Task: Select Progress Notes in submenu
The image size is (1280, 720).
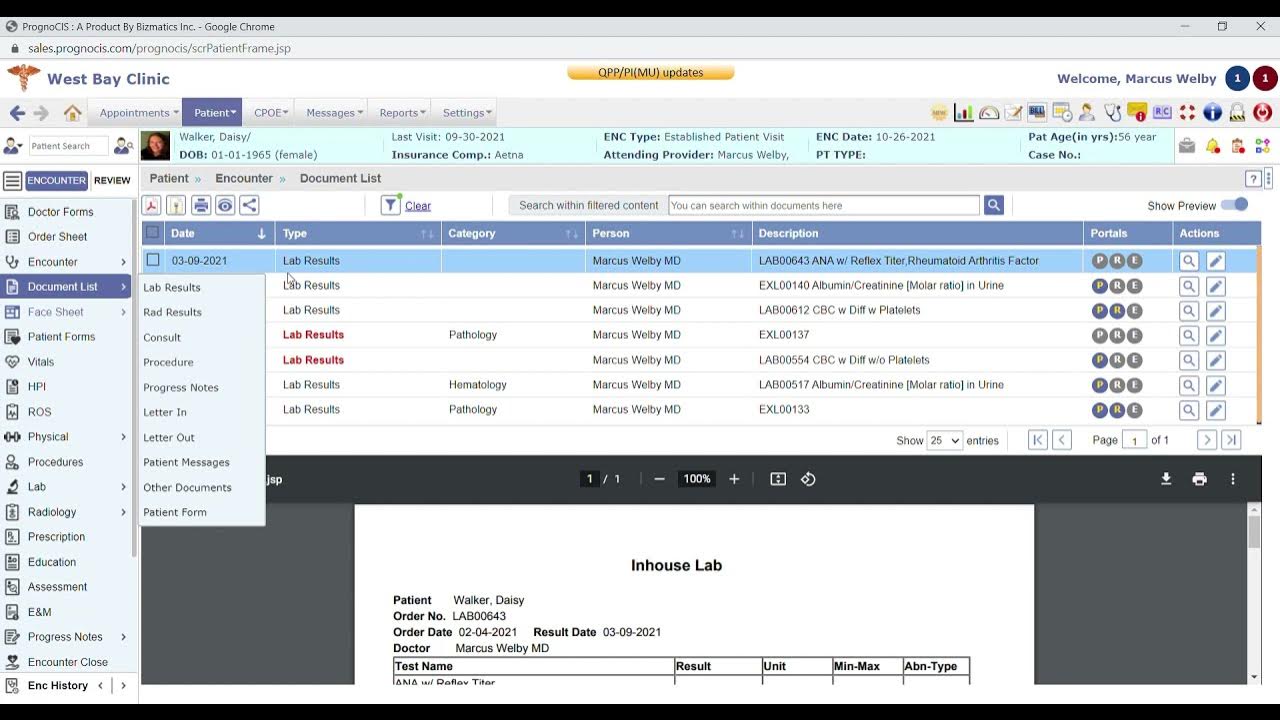Action: point(181,387)
